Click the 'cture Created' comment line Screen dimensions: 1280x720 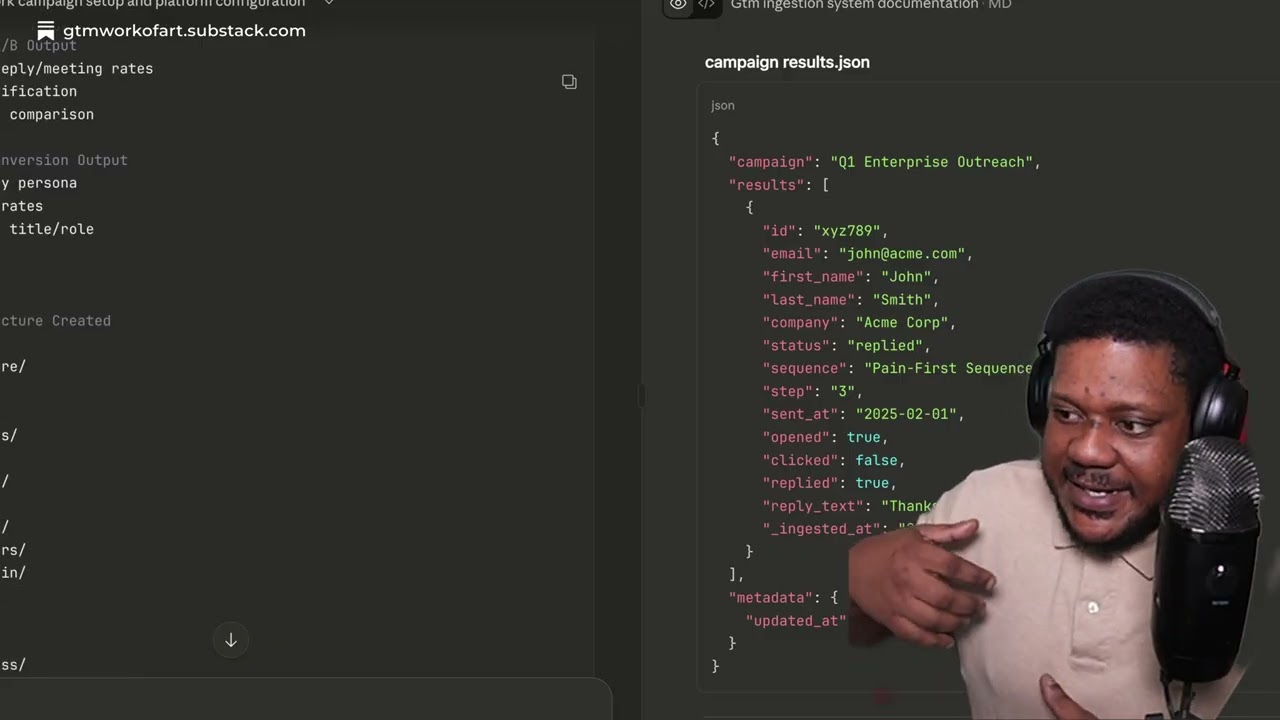(x=55, y=321)
